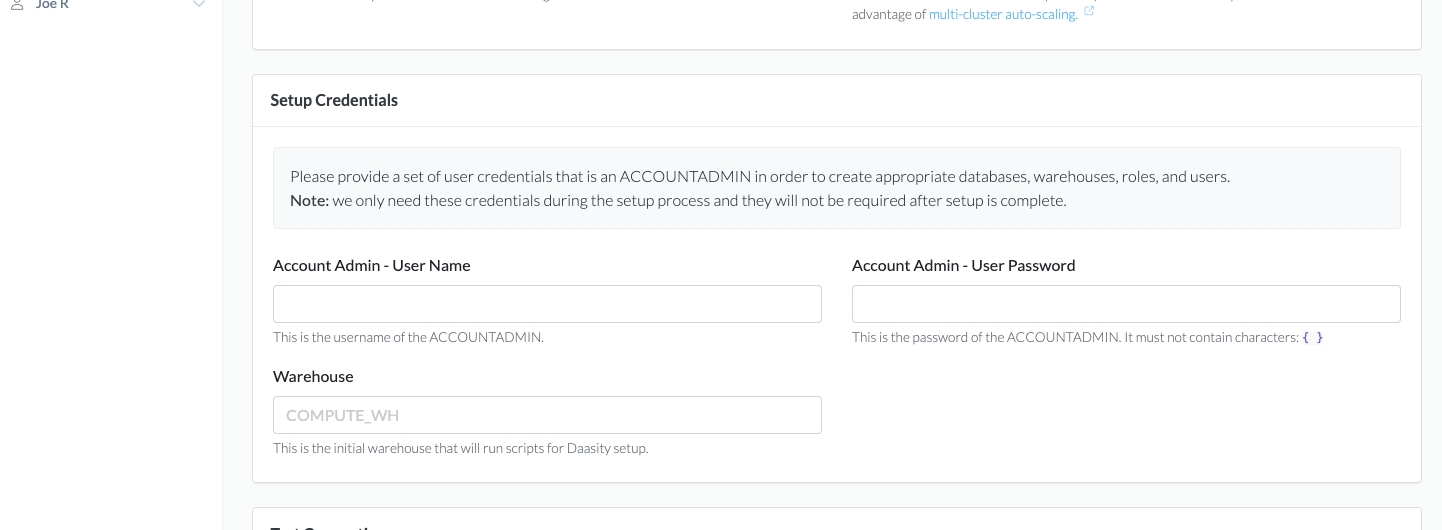Click the Joe R user name
1442x530 pixels.
point(52,5)
